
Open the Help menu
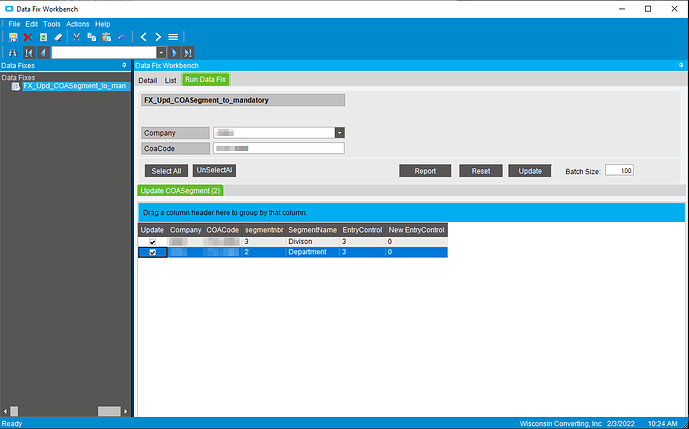coord(103,24)
